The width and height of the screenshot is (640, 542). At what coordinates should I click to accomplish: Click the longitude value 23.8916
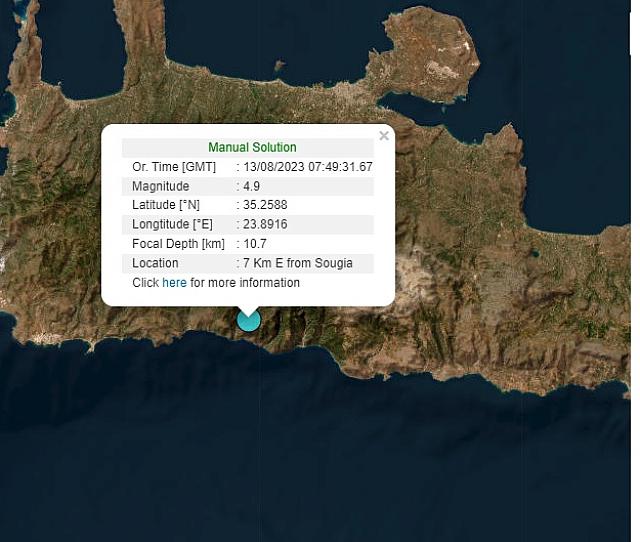coord(264,224)
